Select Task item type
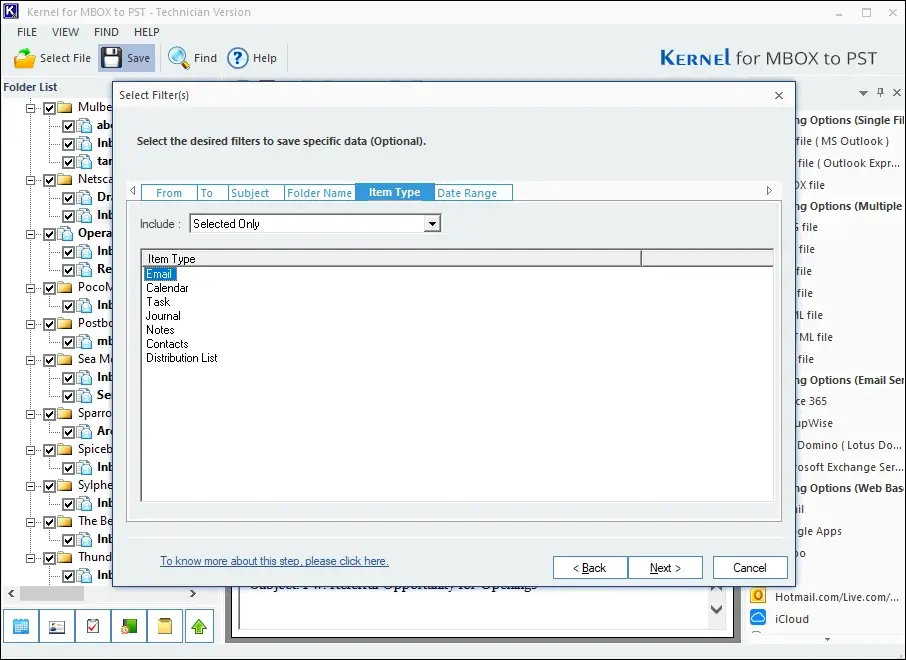 tap(158, 302)
